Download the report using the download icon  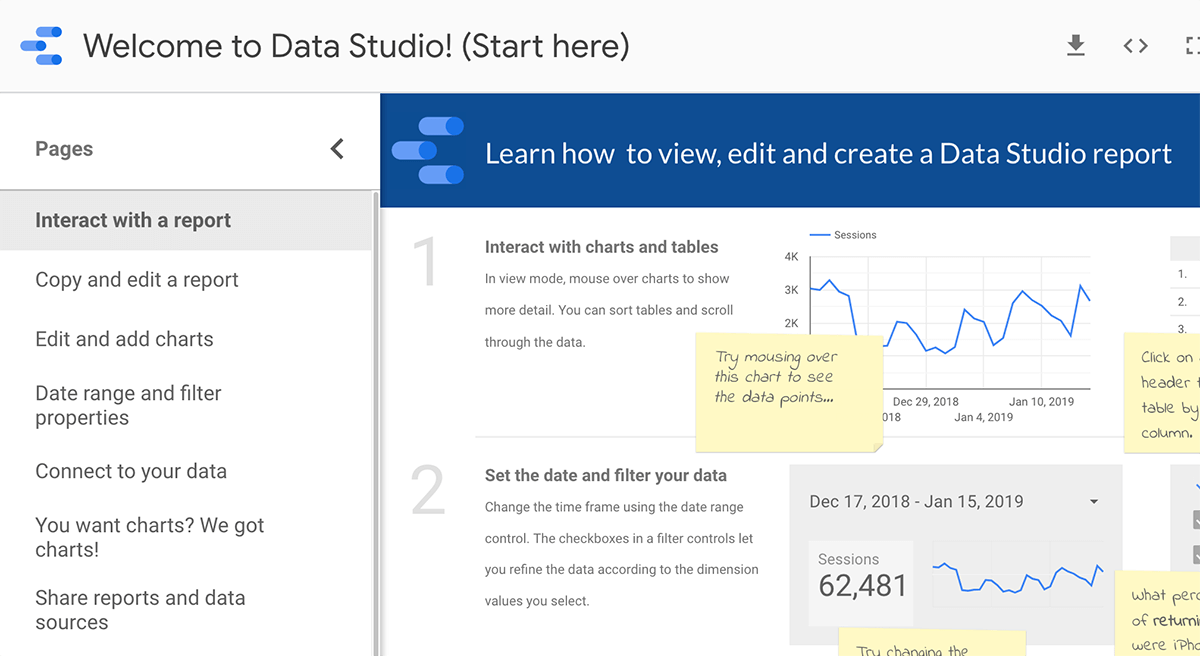[x=1076, y=46]
